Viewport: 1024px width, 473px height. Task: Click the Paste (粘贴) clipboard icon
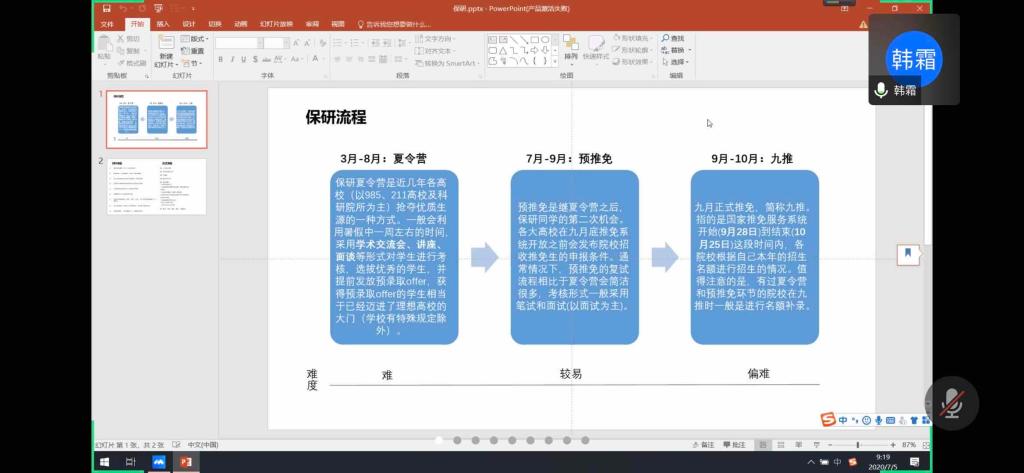pos(104,43)
